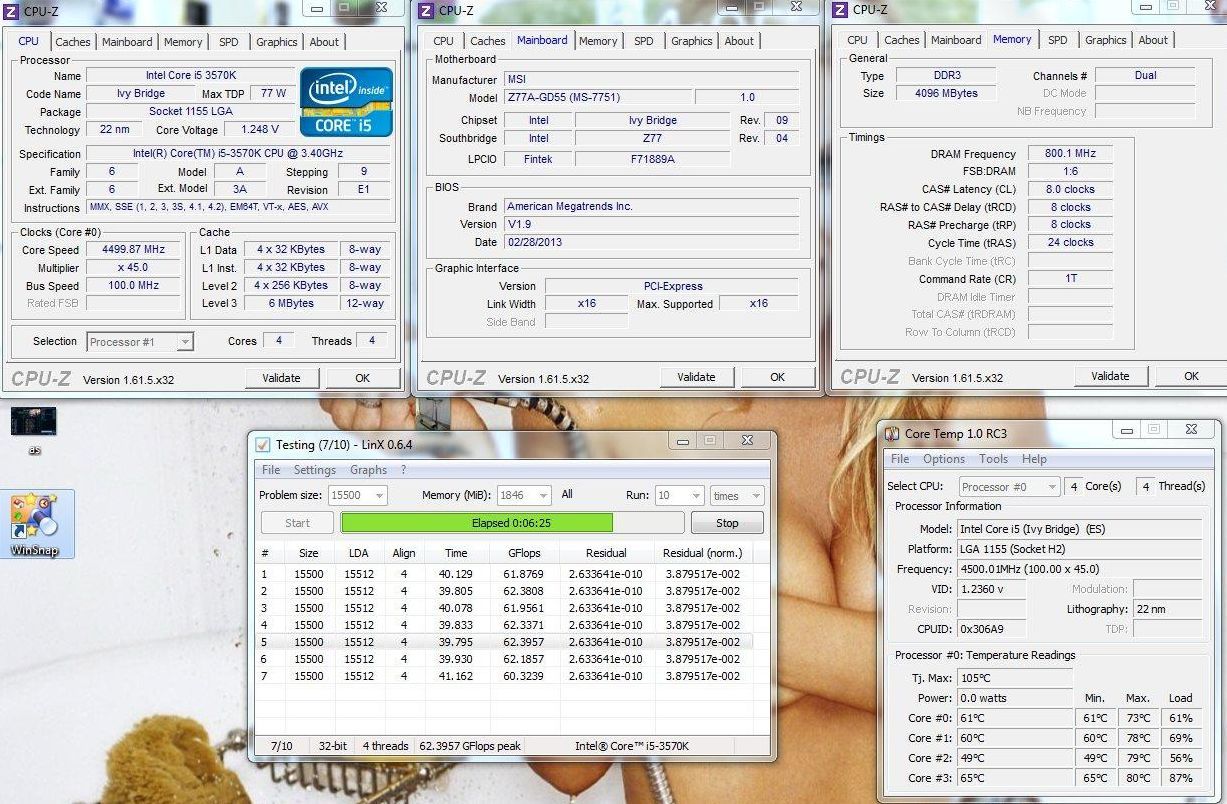Open the Memory (MiB) dropdown in LinX

pos(523,495)
